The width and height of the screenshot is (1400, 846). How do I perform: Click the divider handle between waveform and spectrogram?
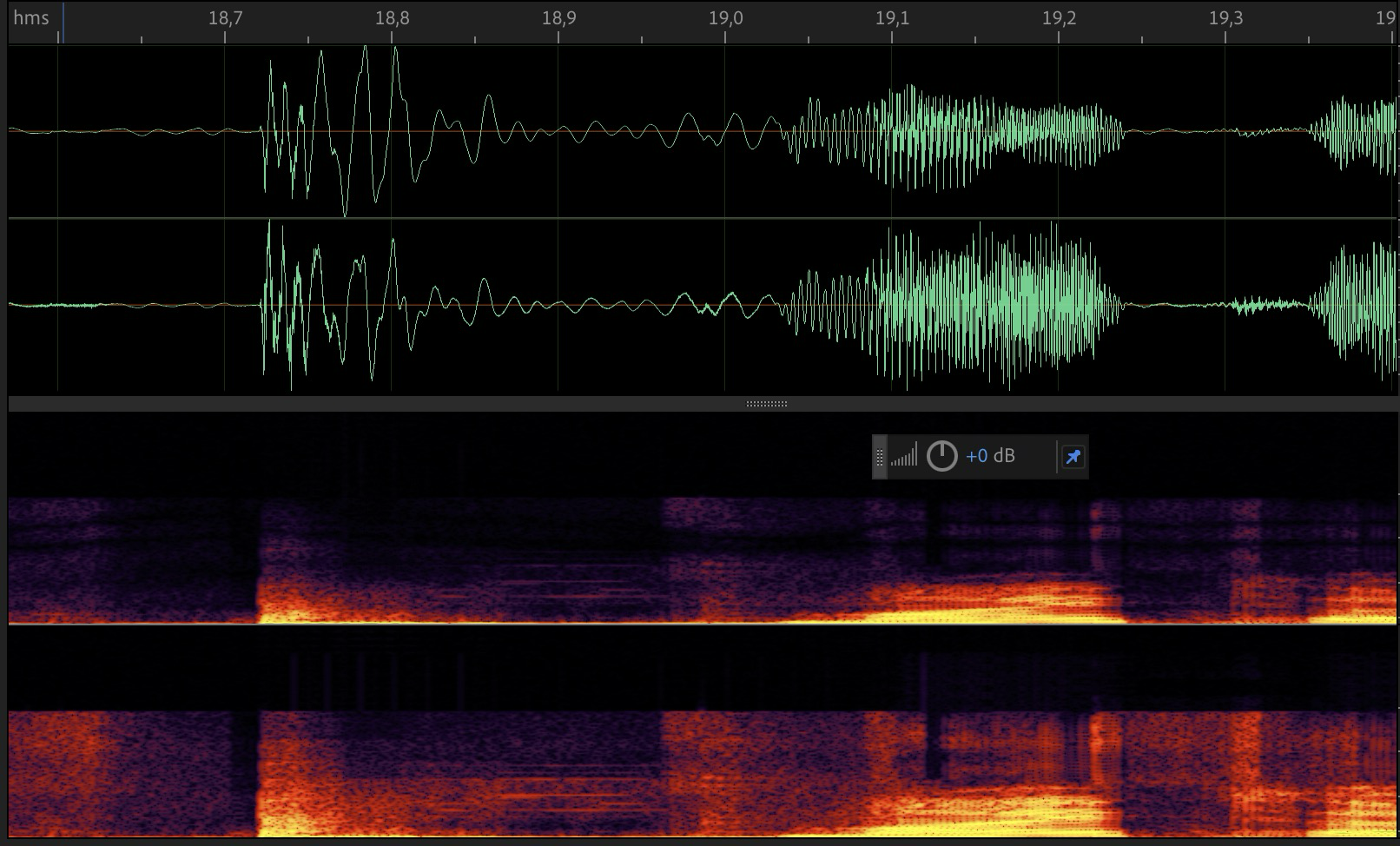767,404
